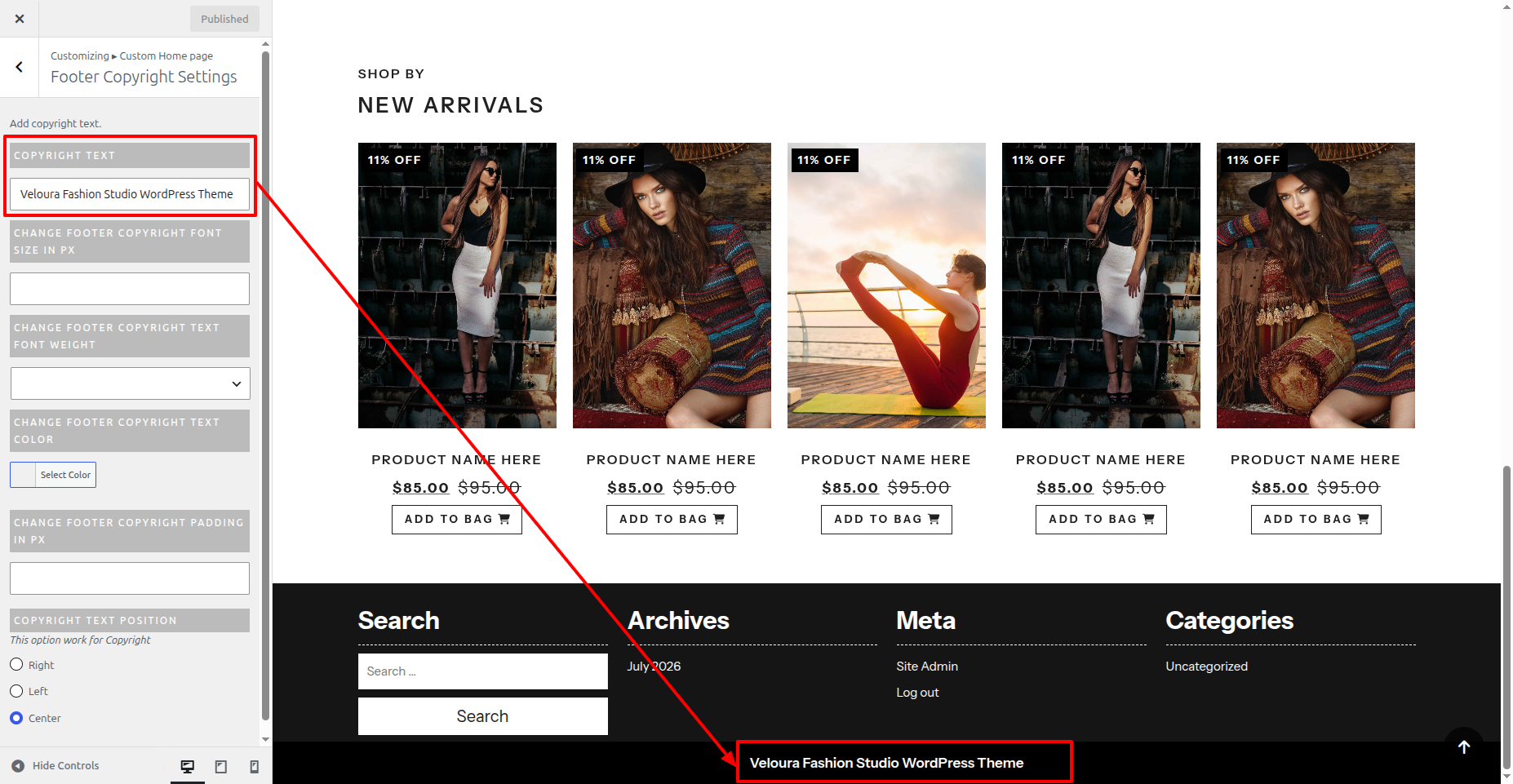Click the fourth Product Name Here title
This screenshot has height=784, width=1513.
(x=1100, y=460)
